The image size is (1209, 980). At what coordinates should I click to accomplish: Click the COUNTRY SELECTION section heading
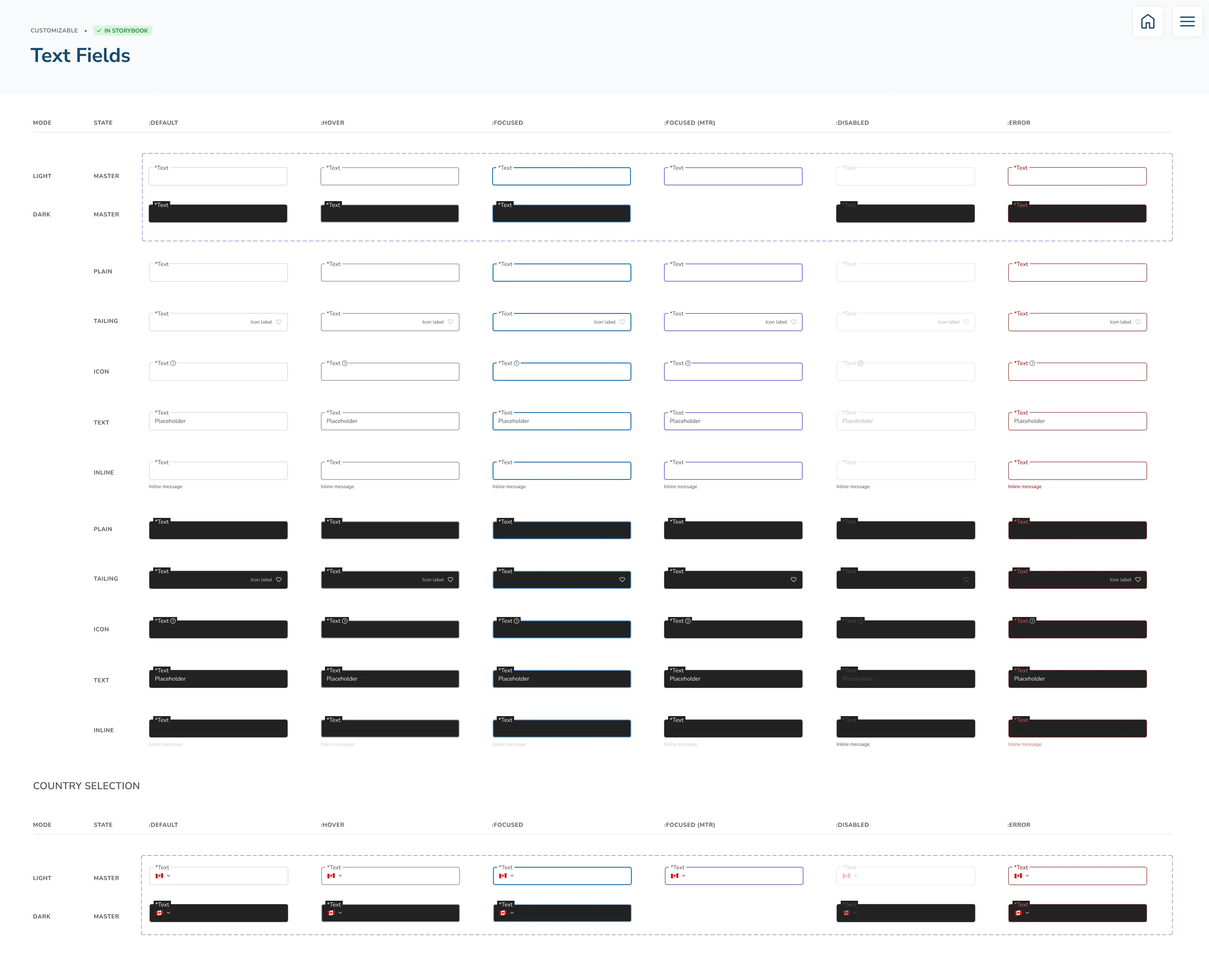click(x=86, y=785)
